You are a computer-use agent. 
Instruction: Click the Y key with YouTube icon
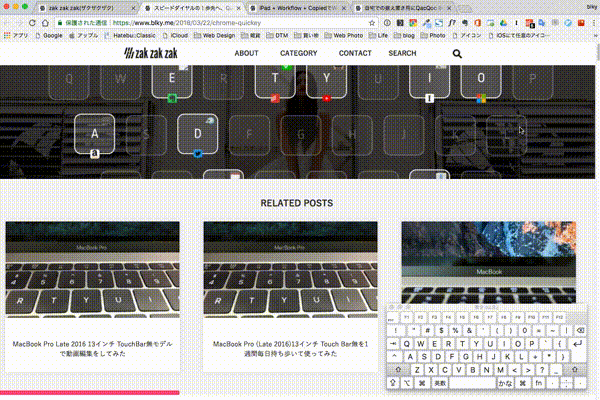coord(326,81)
